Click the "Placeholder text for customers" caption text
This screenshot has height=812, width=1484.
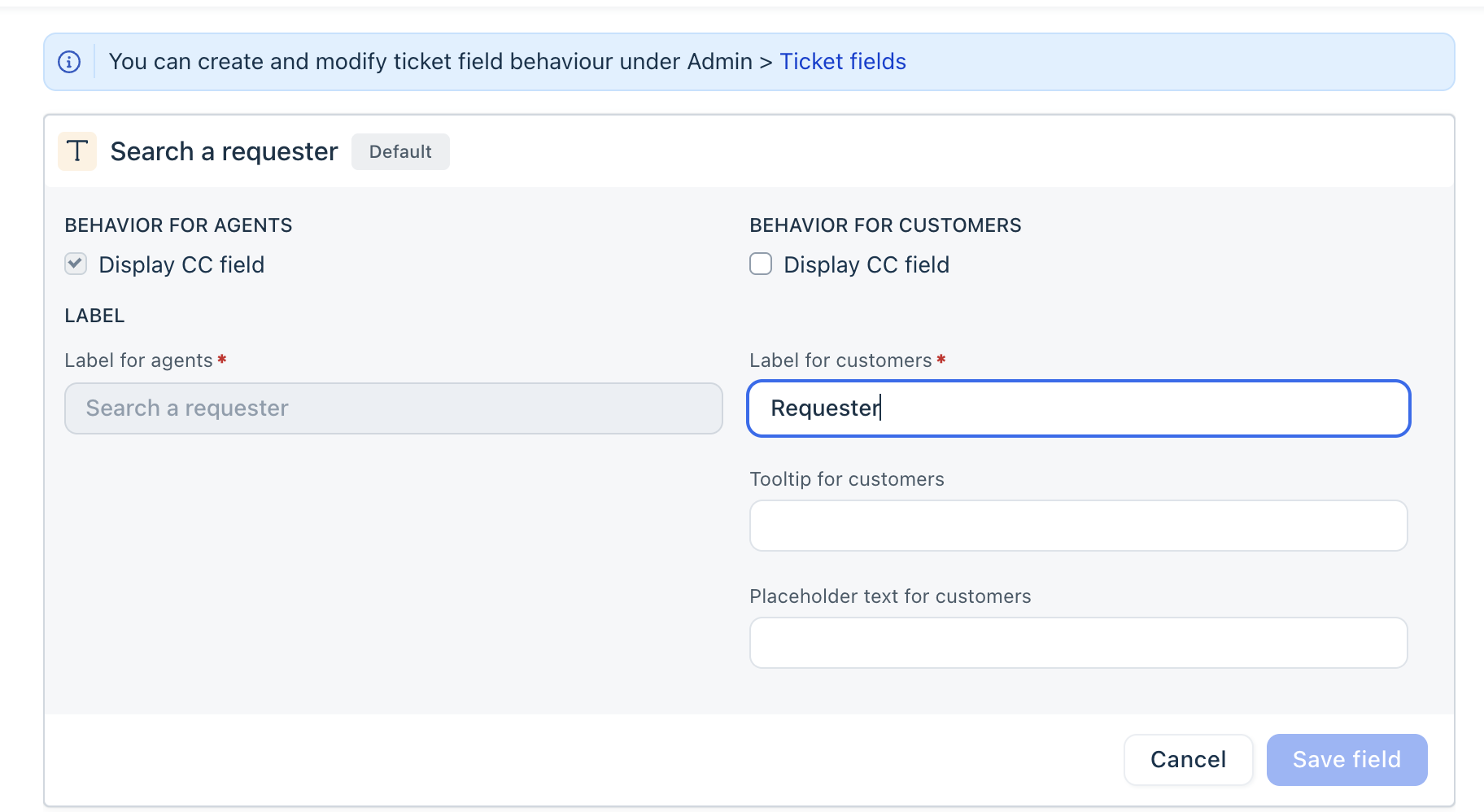tap(890, 596)
